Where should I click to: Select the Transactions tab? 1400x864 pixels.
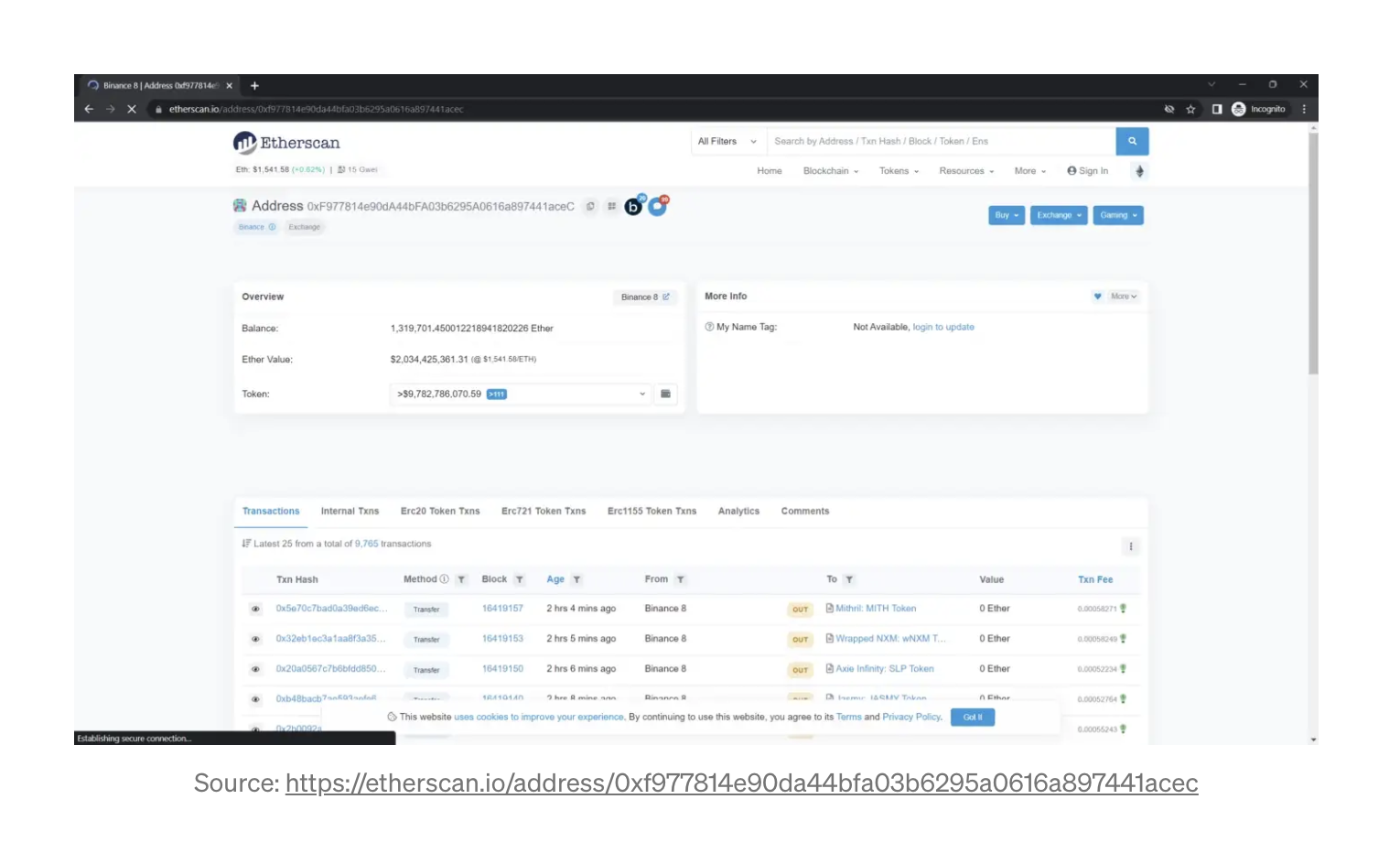(x=271, y=512)
